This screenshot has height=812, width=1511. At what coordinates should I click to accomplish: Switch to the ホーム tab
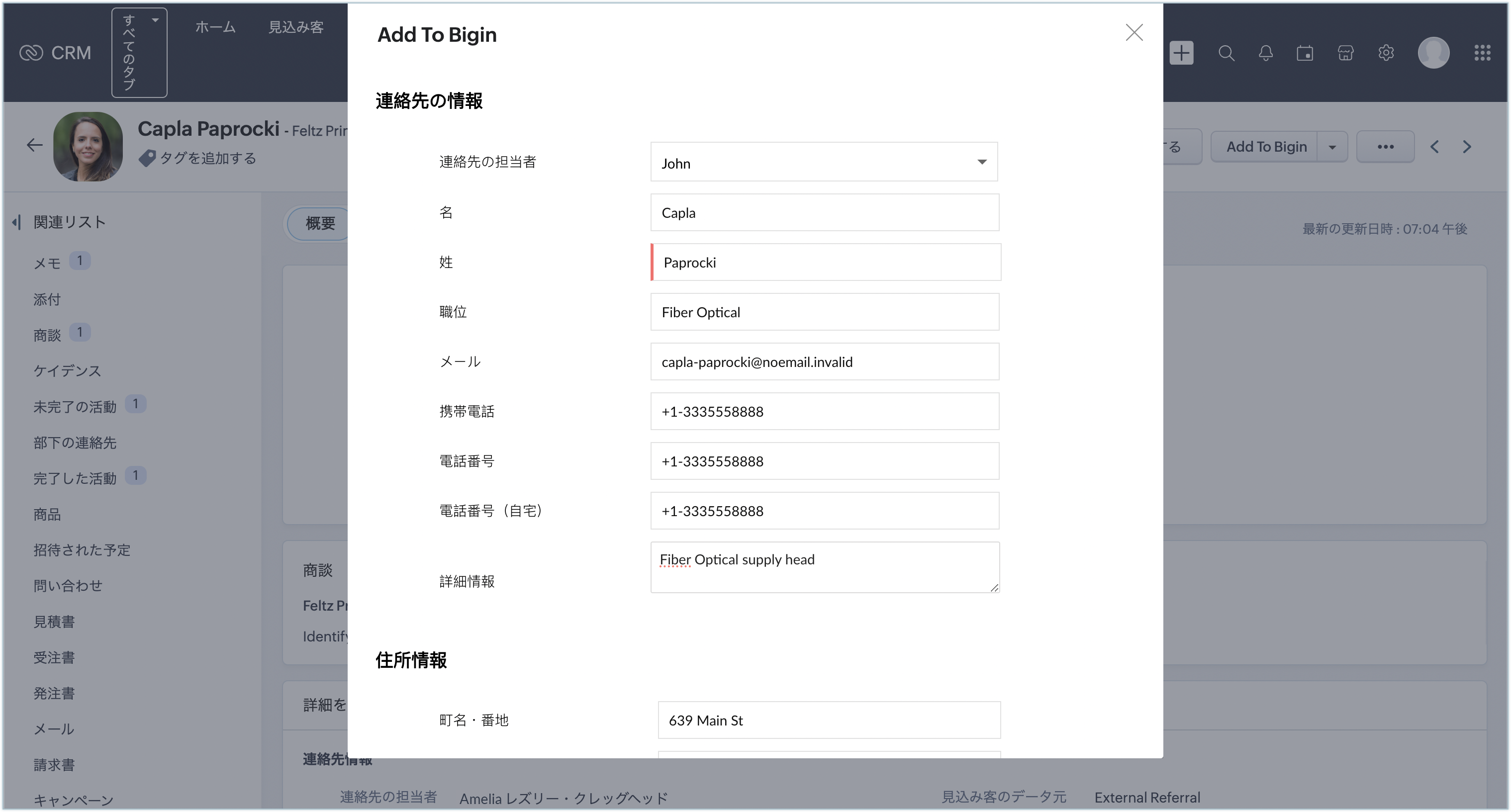[x=215, y=27]
